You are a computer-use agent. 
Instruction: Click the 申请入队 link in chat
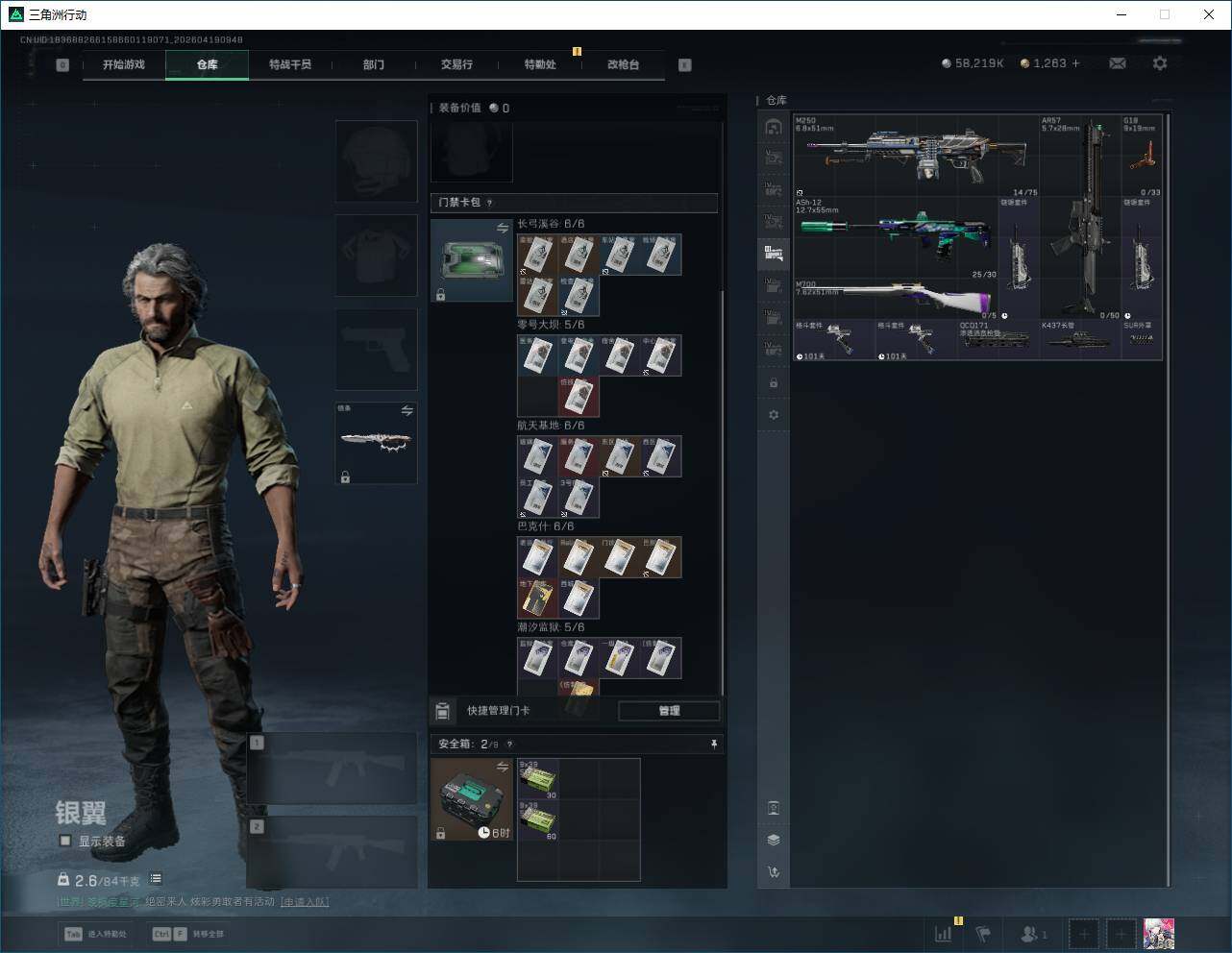tap(305, 902)
